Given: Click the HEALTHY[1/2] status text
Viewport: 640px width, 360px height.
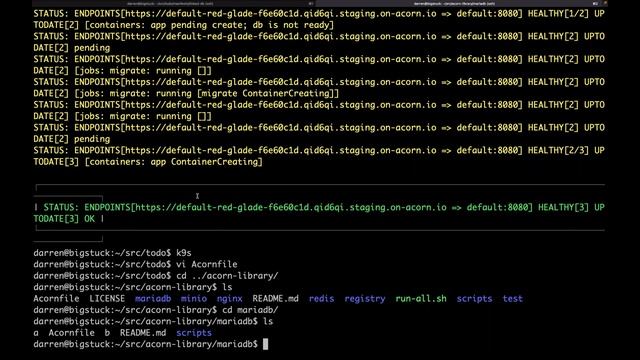Looking at the screenshot, I should coord(558,13).
